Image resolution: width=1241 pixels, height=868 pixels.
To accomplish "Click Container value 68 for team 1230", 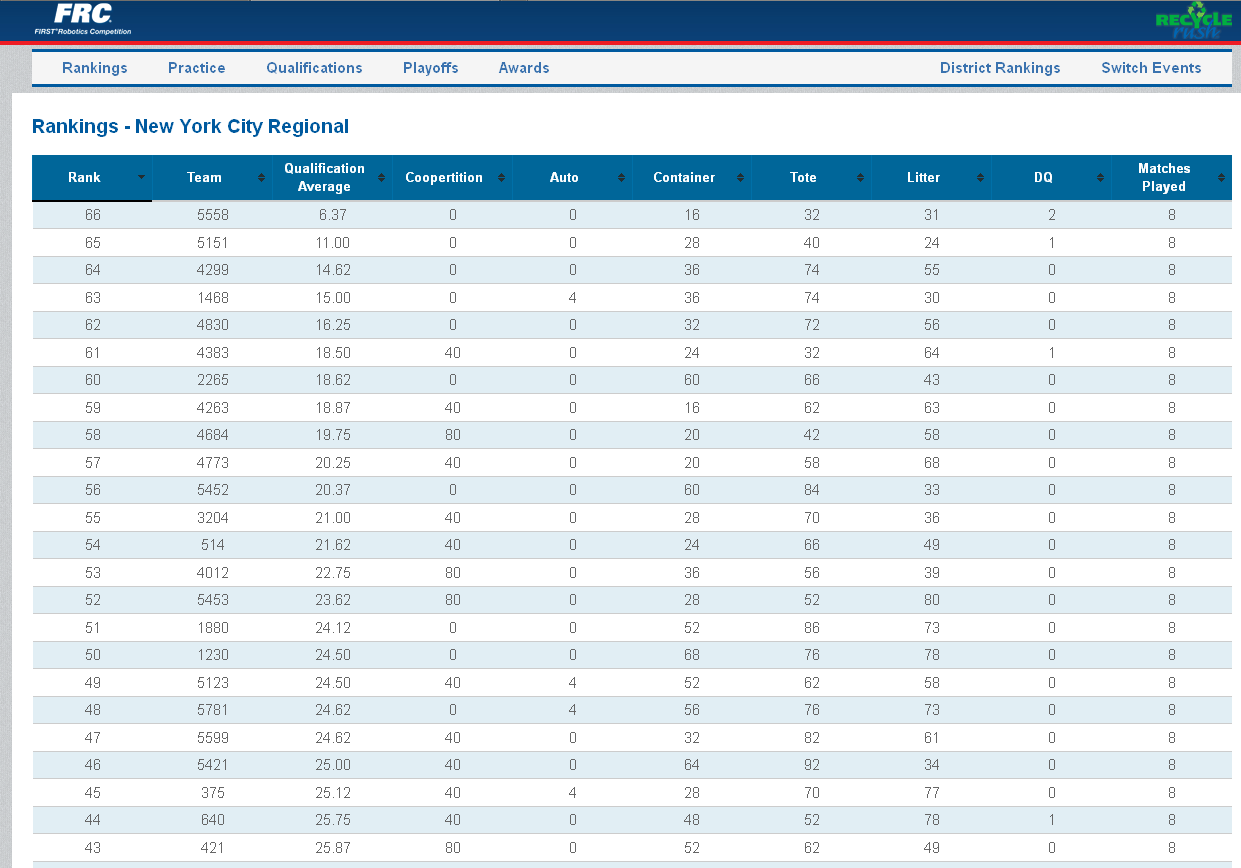I will (x=692, y=655).
